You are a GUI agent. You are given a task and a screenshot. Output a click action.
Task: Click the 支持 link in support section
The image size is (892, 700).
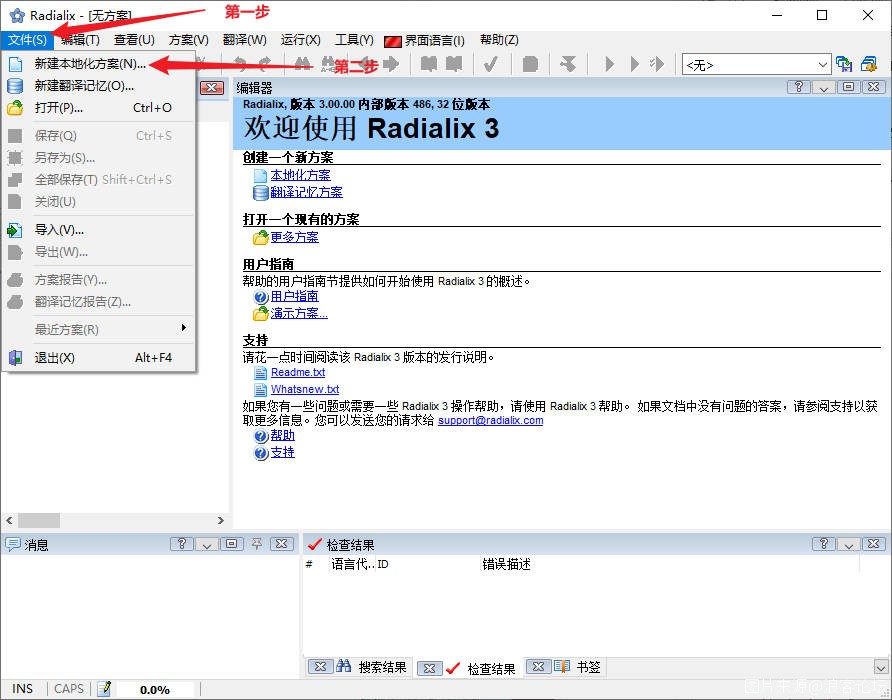(283, 452)
